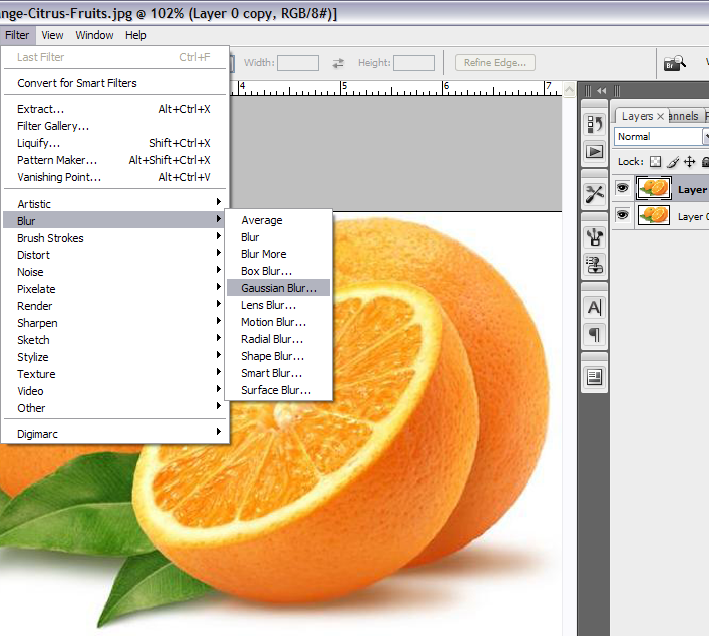Open the View menu
This screenshot has height=636, width=709.
(x=52, y=35)
